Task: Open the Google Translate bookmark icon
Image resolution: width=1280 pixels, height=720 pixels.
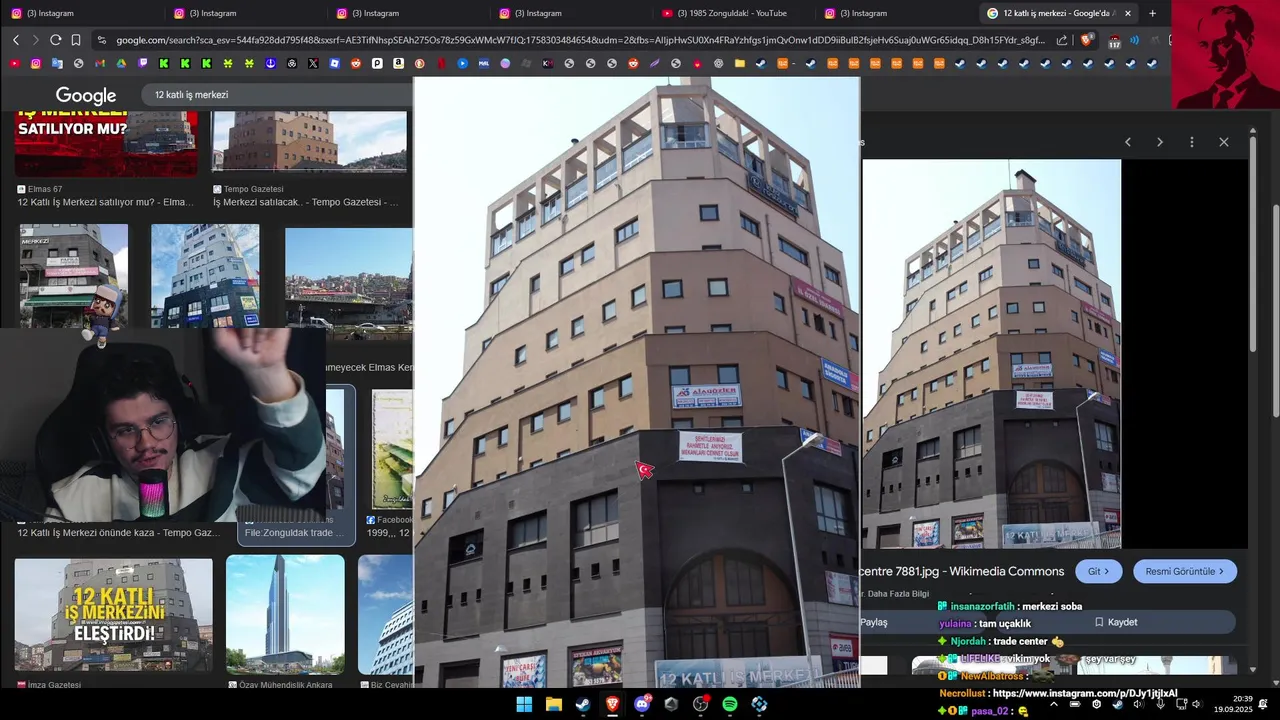Action: point(57,63)
